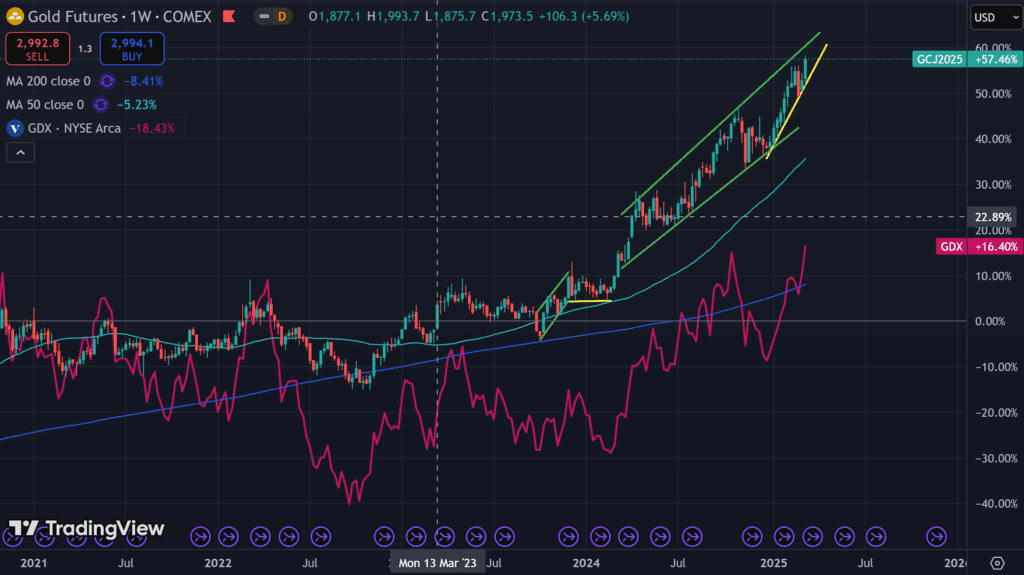Click the GCJ2025 price axis label
1024x575 pixels.
point(939,59)
